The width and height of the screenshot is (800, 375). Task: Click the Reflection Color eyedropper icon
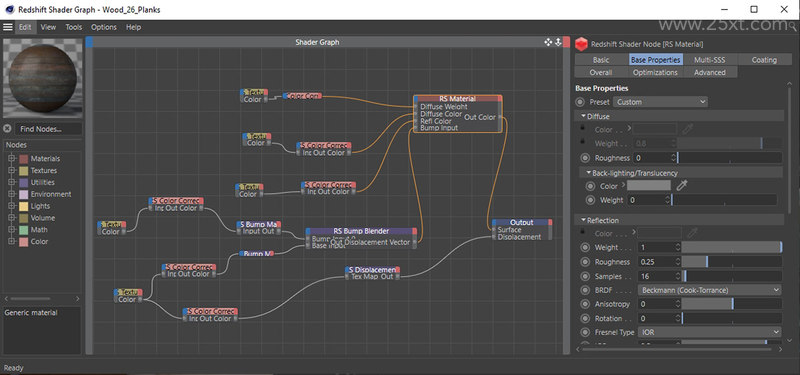692,234
